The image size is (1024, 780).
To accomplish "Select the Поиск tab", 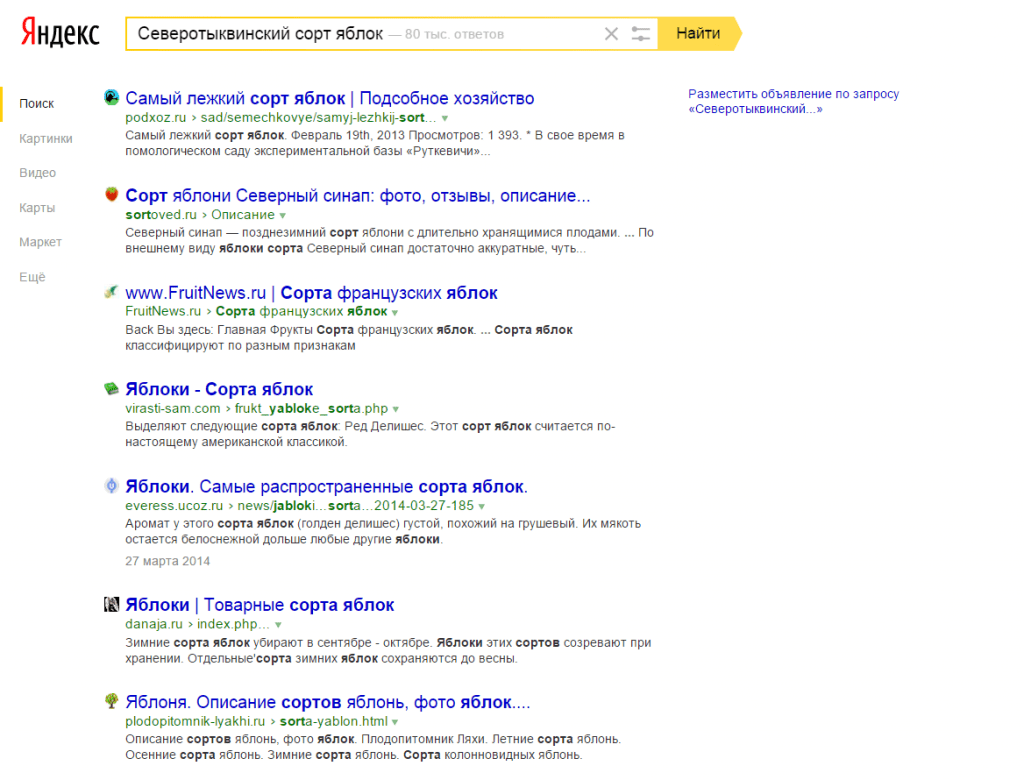I will point(37,104).
